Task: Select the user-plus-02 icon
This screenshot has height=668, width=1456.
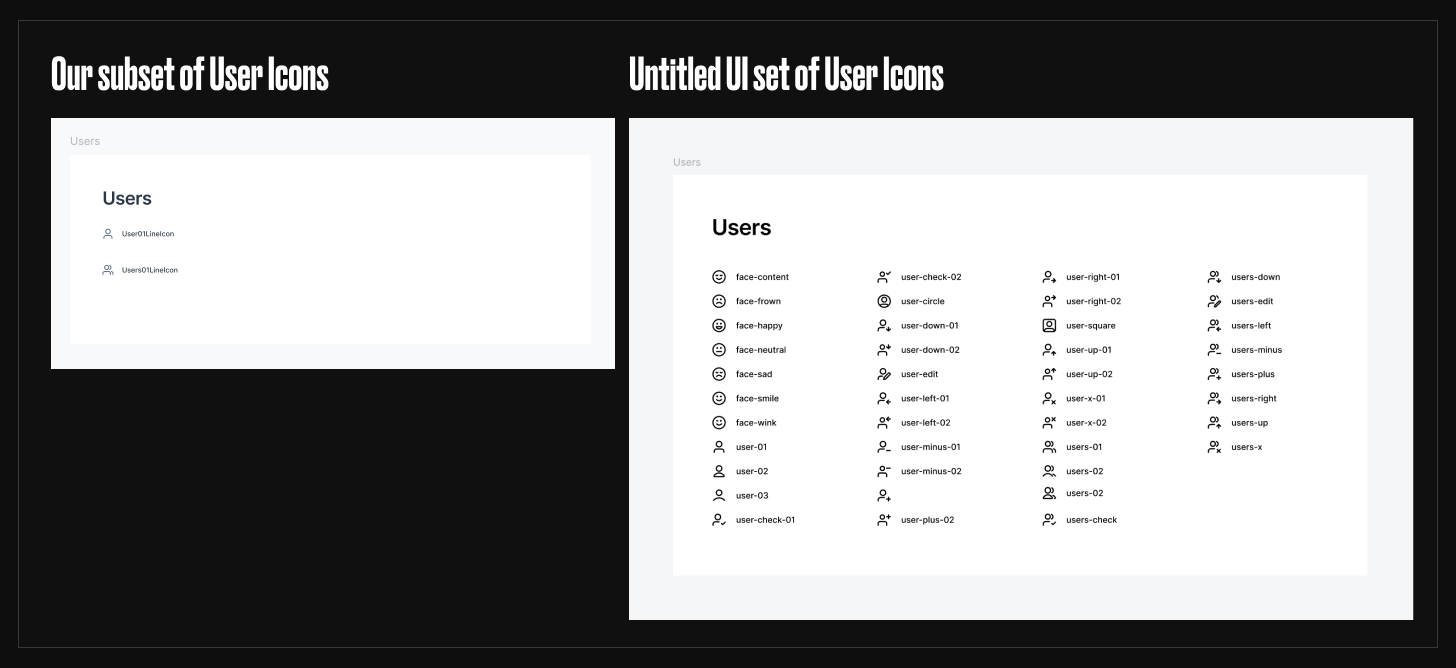Action: pos(884,520)
